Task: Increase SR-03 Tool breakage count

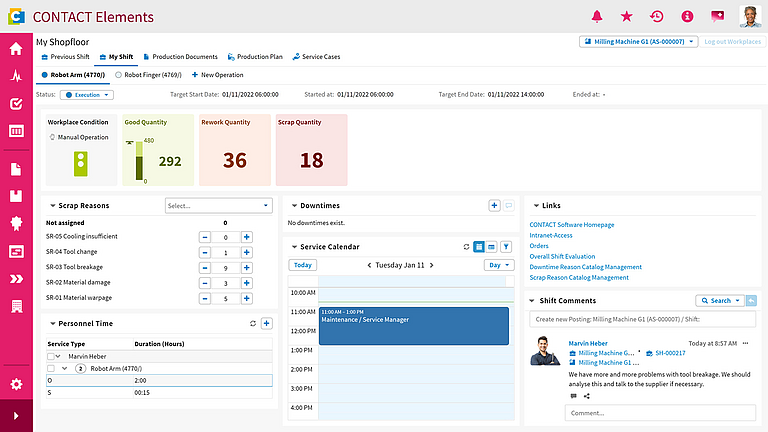Action: click(246, 268)
